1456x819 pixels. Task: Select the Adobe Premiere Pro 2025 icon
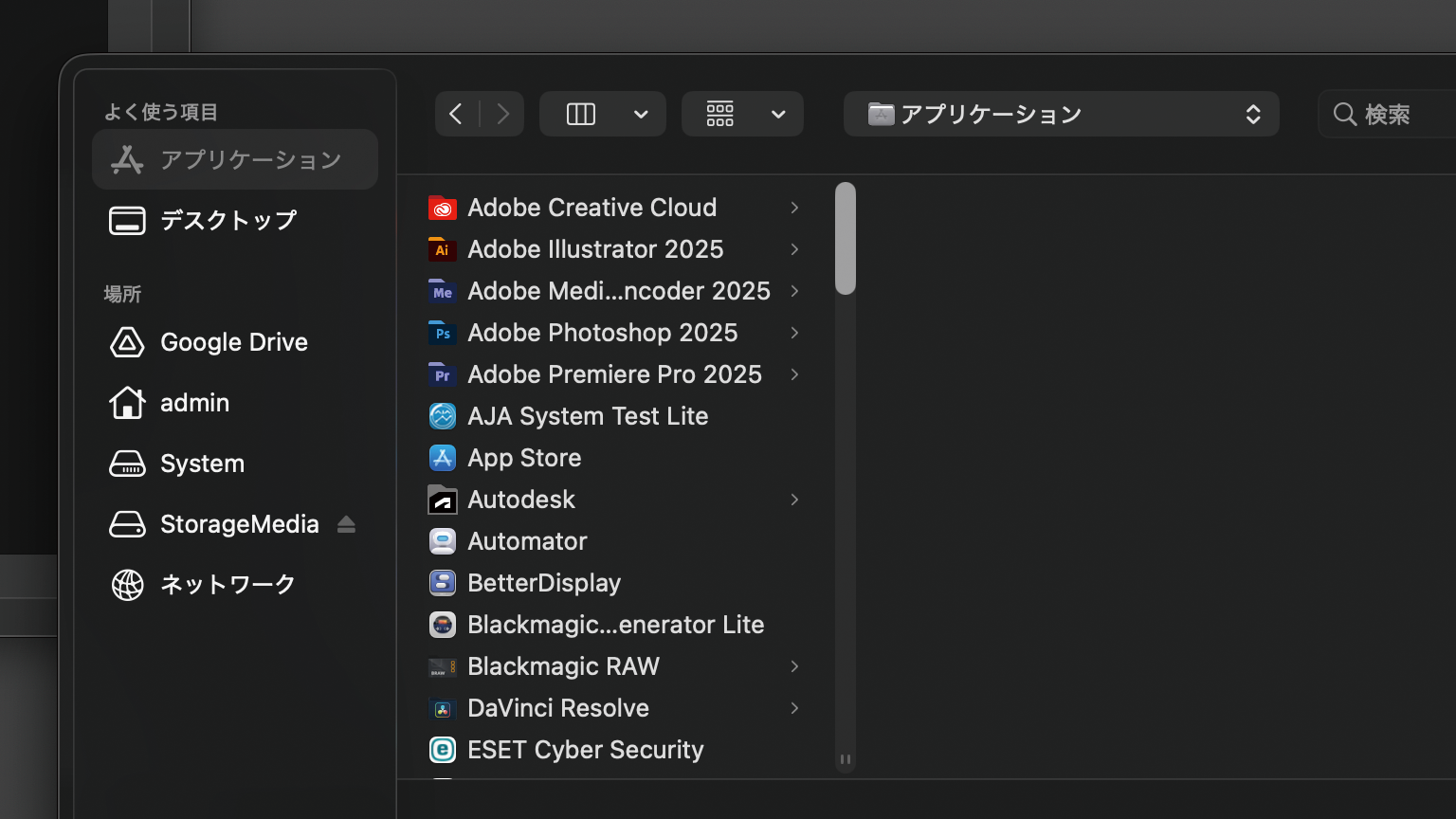coord(442,374)
